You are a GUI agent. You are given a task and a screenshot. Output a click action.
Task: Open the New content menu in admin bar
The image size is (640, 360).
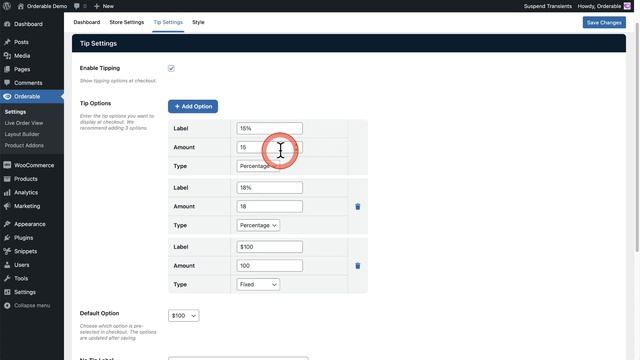[x=104, y=6]
